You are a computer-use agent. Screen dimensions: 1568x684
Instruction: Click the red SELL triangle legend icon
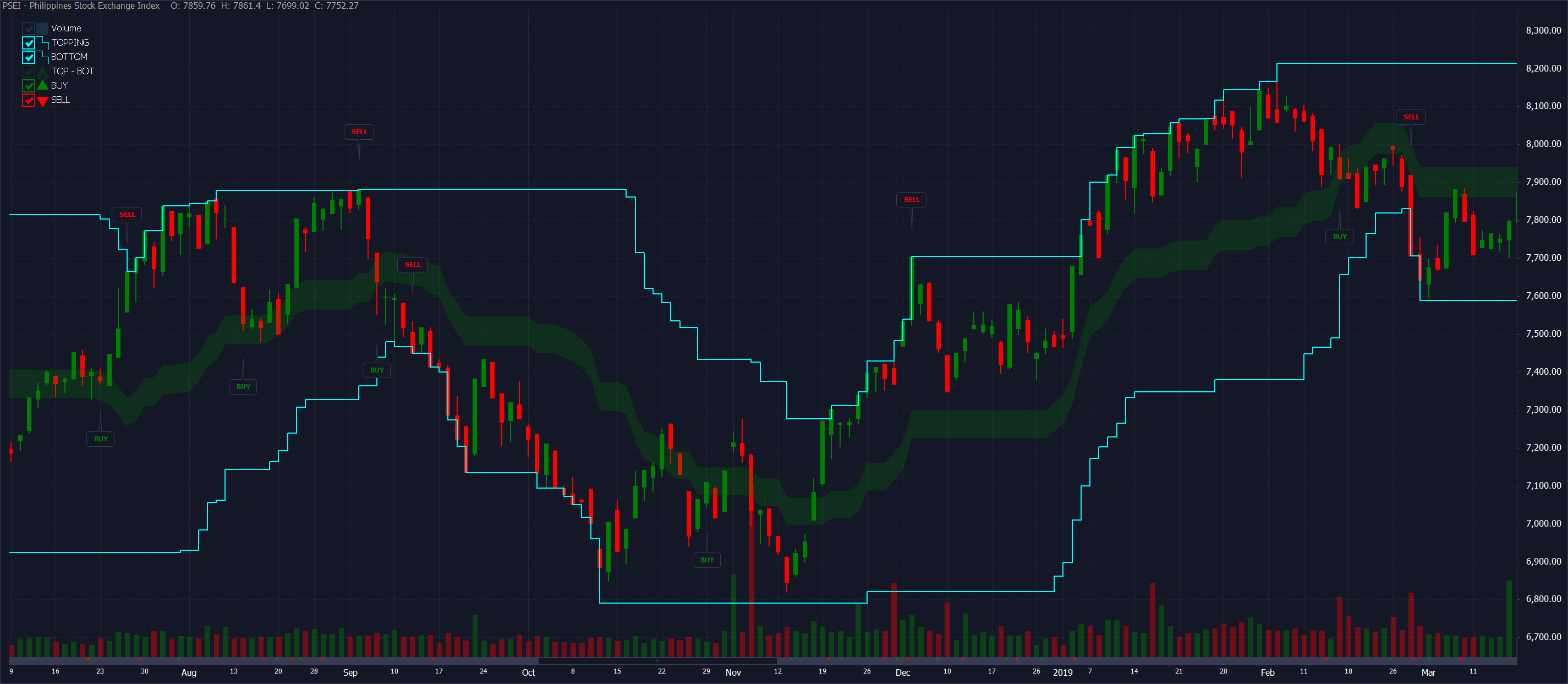click(42, 101)
